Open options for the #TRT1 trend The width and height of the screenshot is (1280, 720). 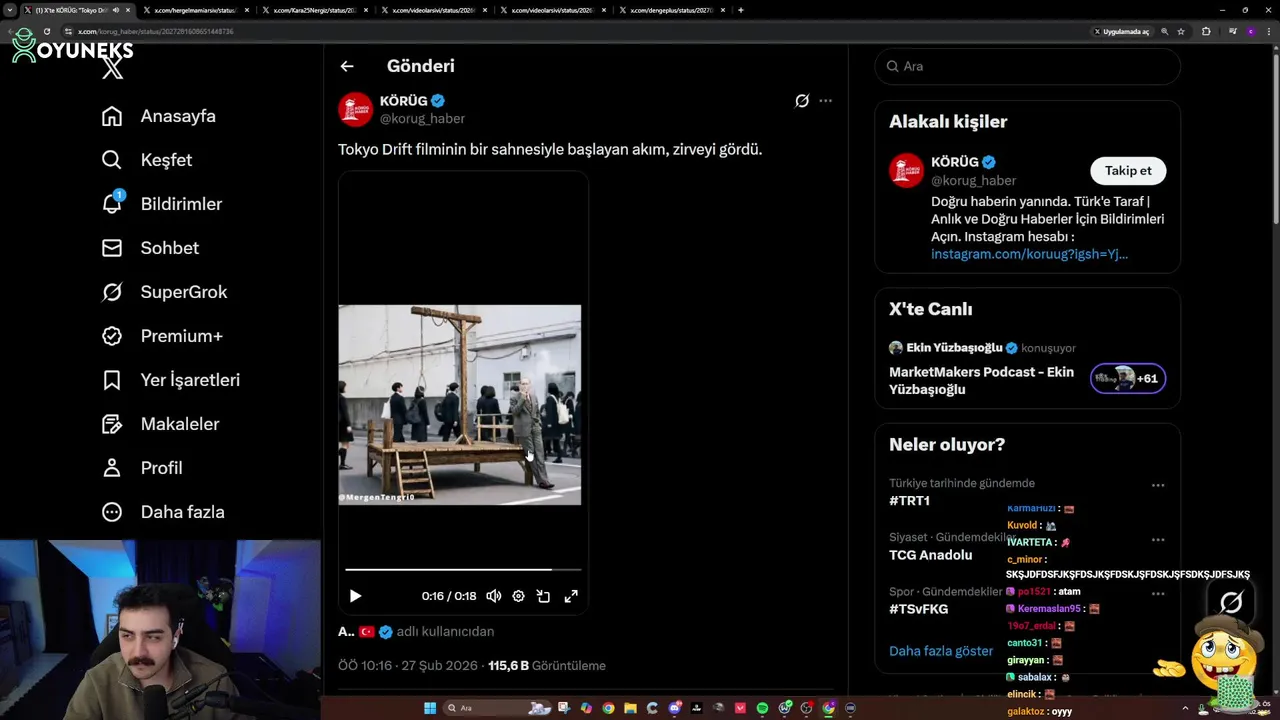pyautogui.click(x=1158, y=485)
